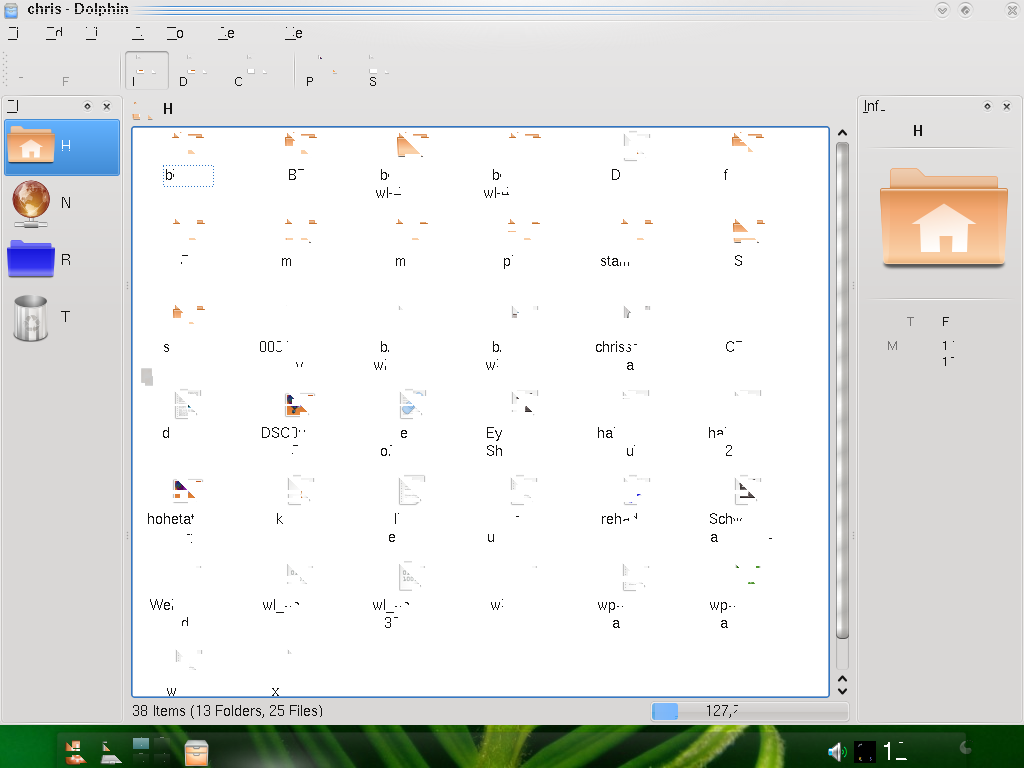1024x768 pixels.
Task: Click the volume speaker tray icon
Action: pos(836,751)
